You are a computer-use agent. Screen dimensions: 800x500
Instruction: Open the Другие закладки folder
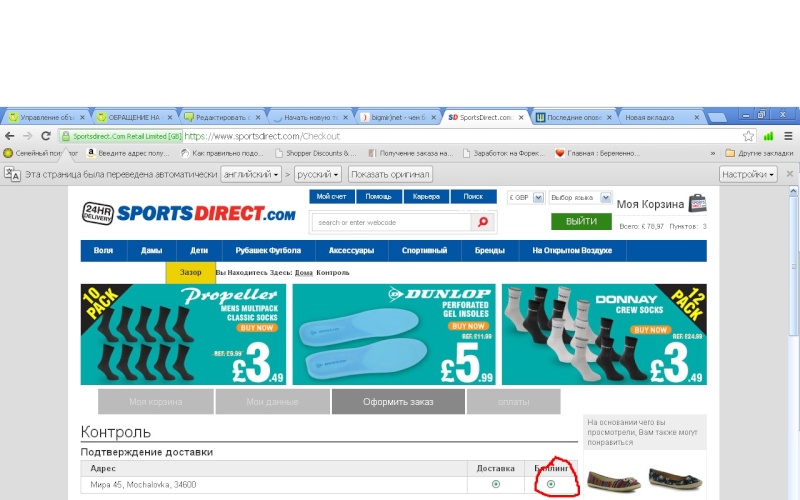[759, 153]
